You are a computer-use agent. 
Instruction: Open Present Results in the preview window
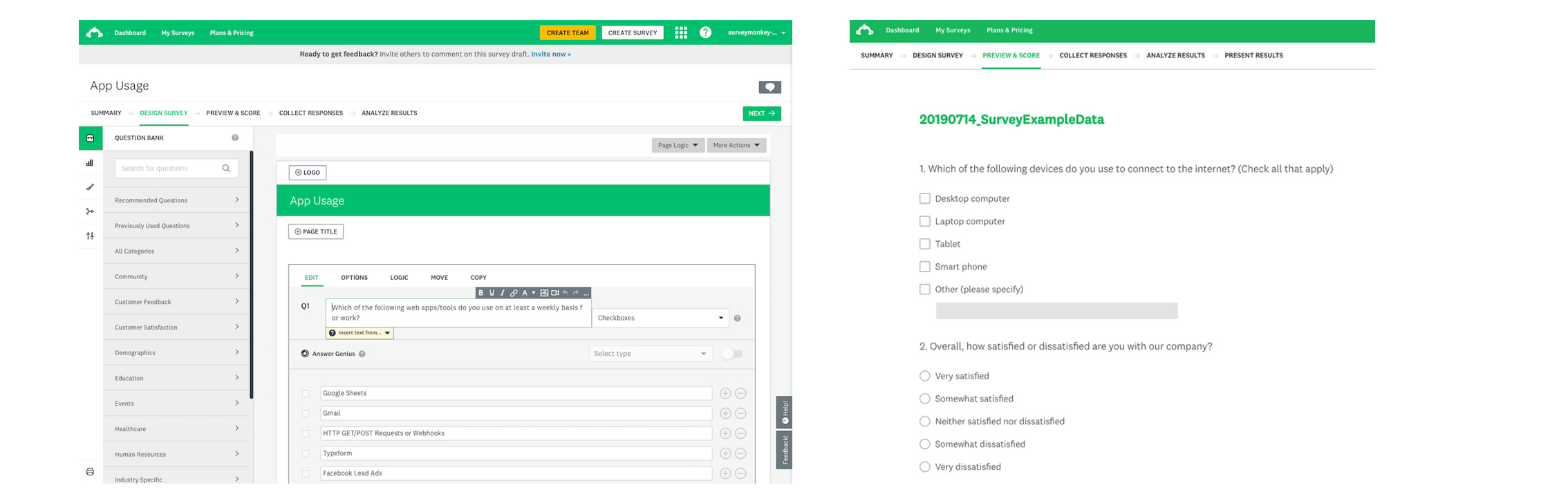[x=1253, y=55]
